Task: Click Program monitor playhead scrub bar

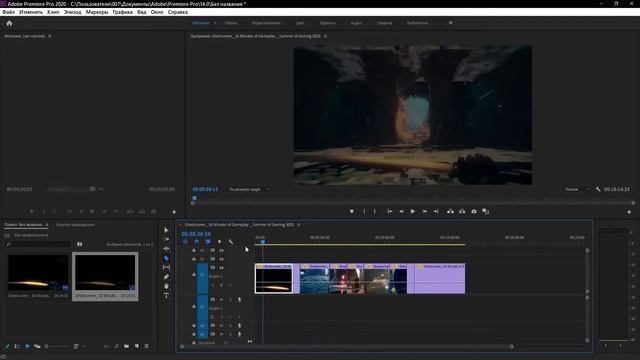Action: coord(413,202)
